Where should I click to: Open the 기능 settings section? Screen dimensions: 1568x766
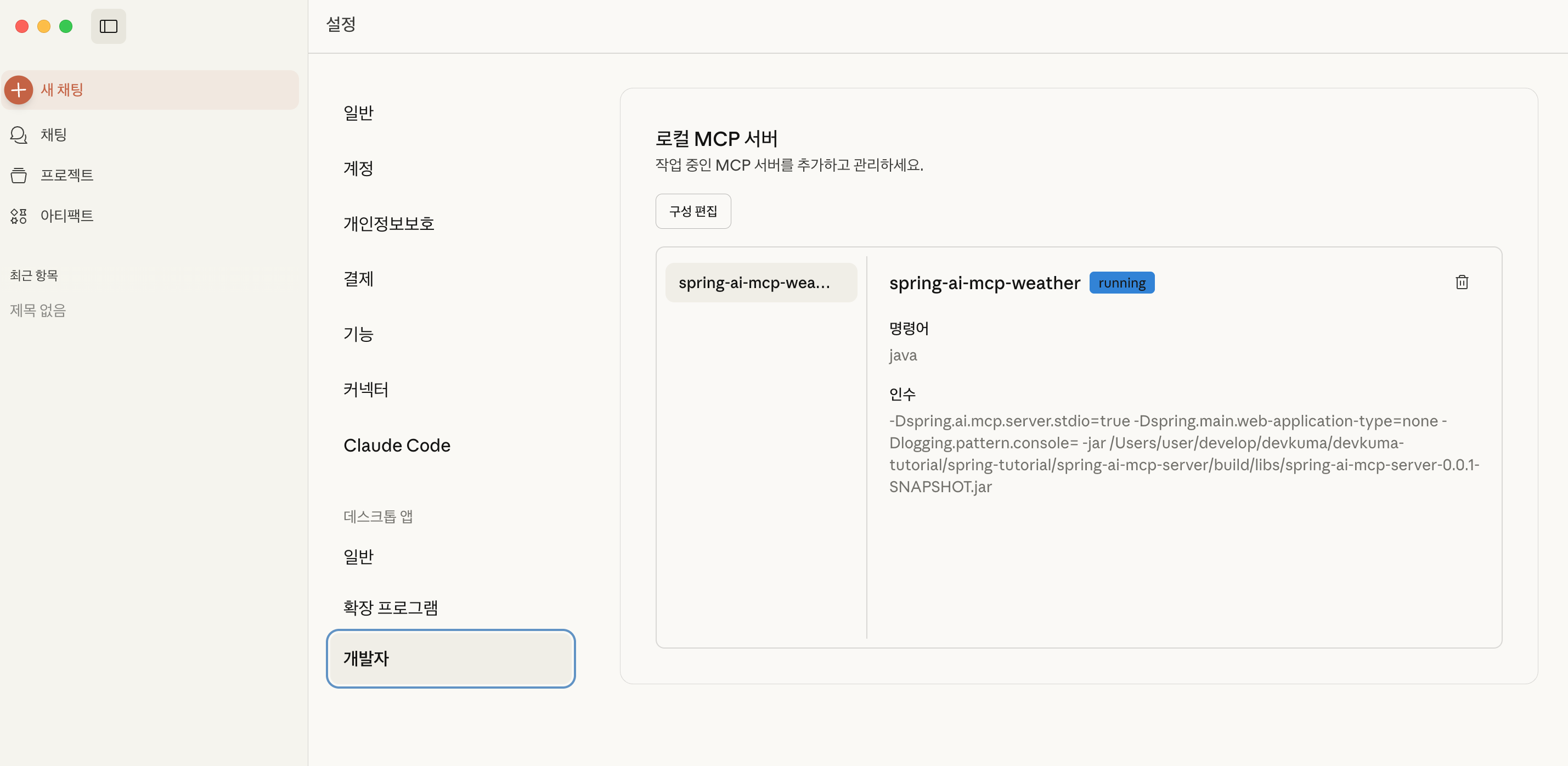coord(358,334)
